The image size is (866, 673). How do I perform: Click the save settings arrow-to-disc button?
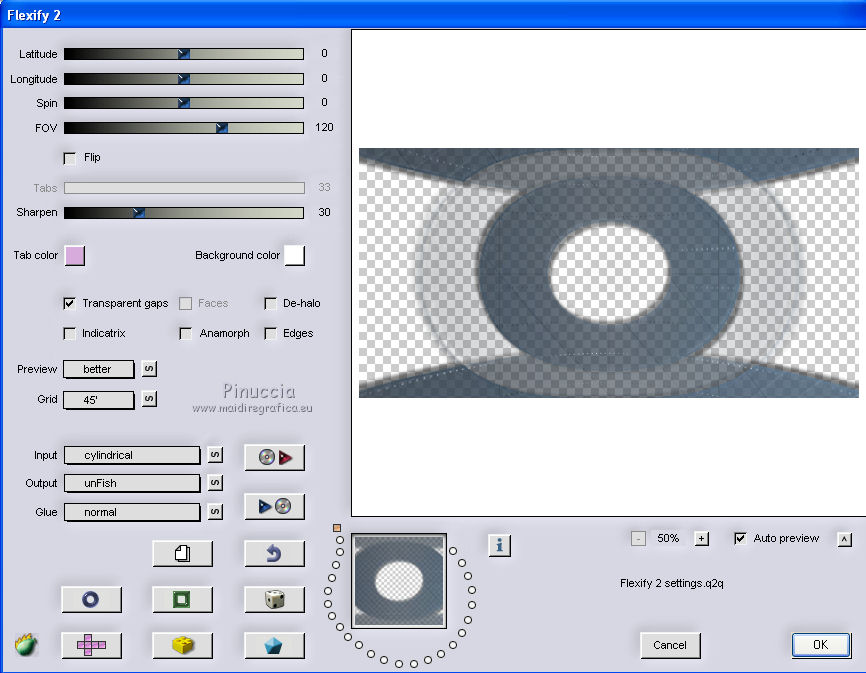click(274, 506)
